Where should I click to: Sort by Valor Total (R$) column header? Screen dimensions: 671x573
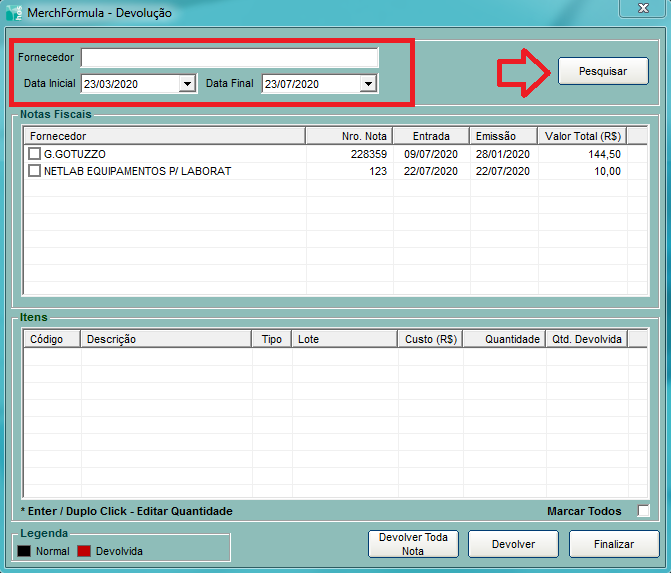coord(581,136)
